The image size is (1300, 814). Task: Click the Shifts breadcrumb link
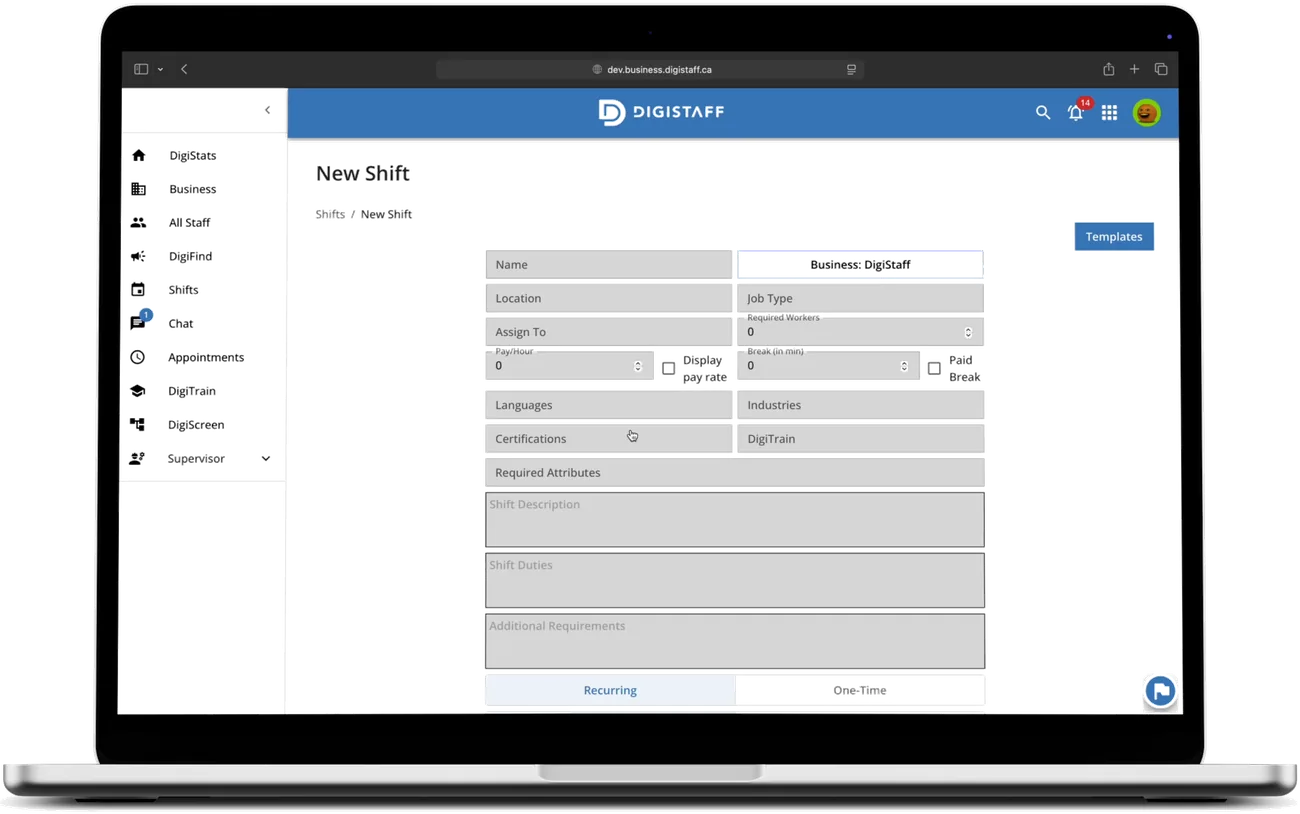(x=330, y=214)
